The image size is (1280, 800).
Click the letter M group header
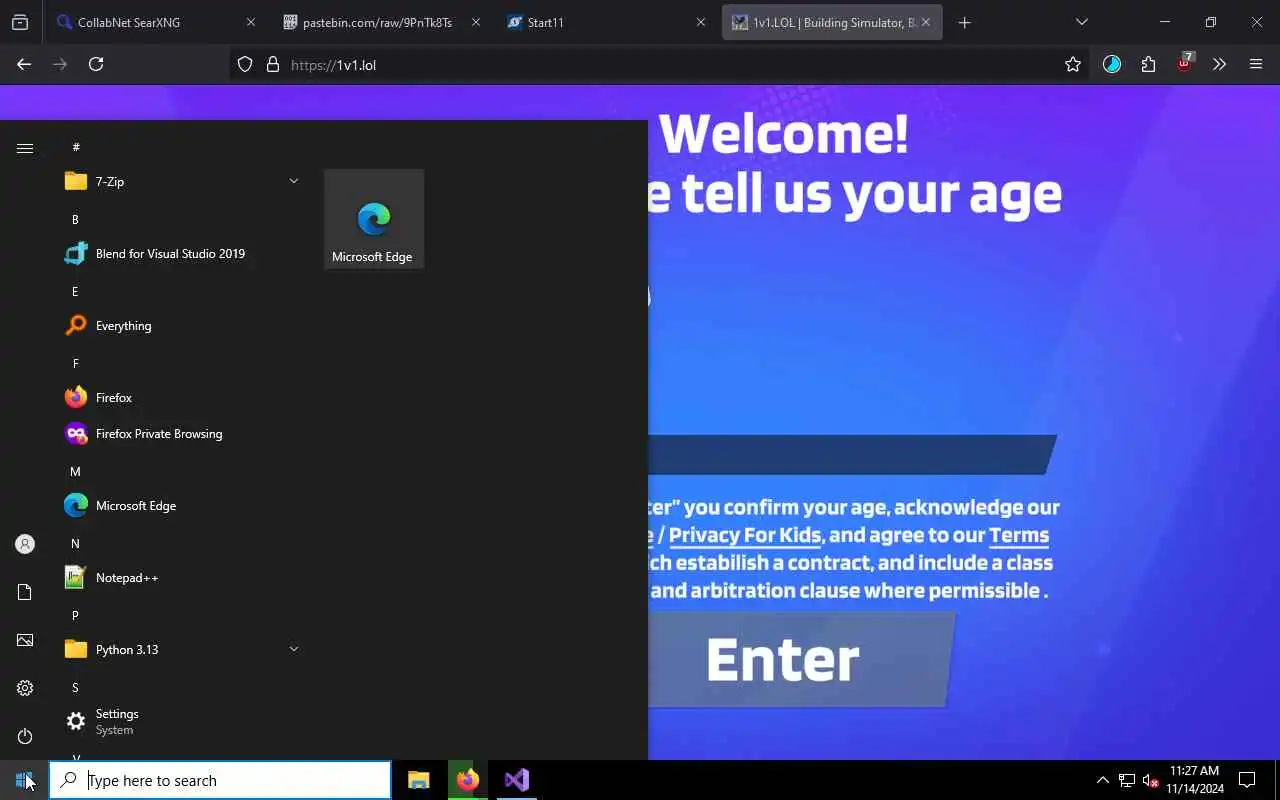75,471
